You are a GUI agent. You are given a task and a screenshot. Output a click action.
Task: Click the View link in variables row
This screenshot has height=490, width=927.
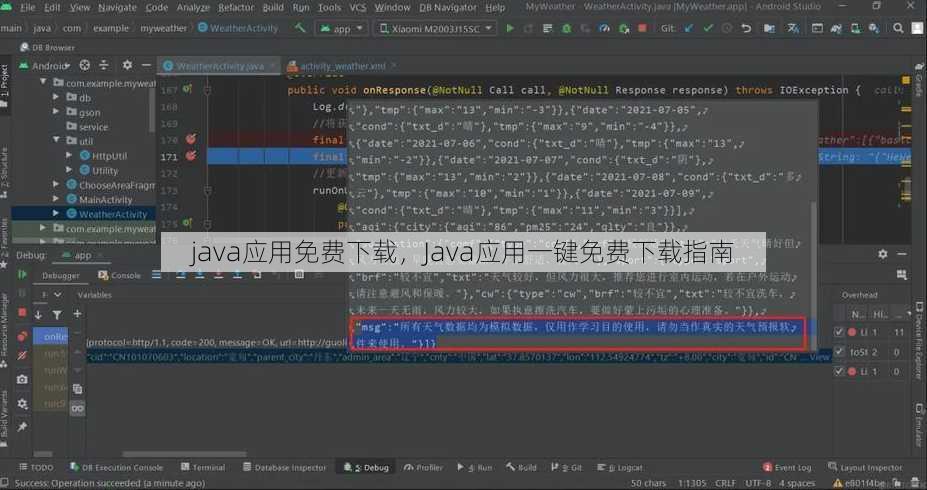(819, 357)
